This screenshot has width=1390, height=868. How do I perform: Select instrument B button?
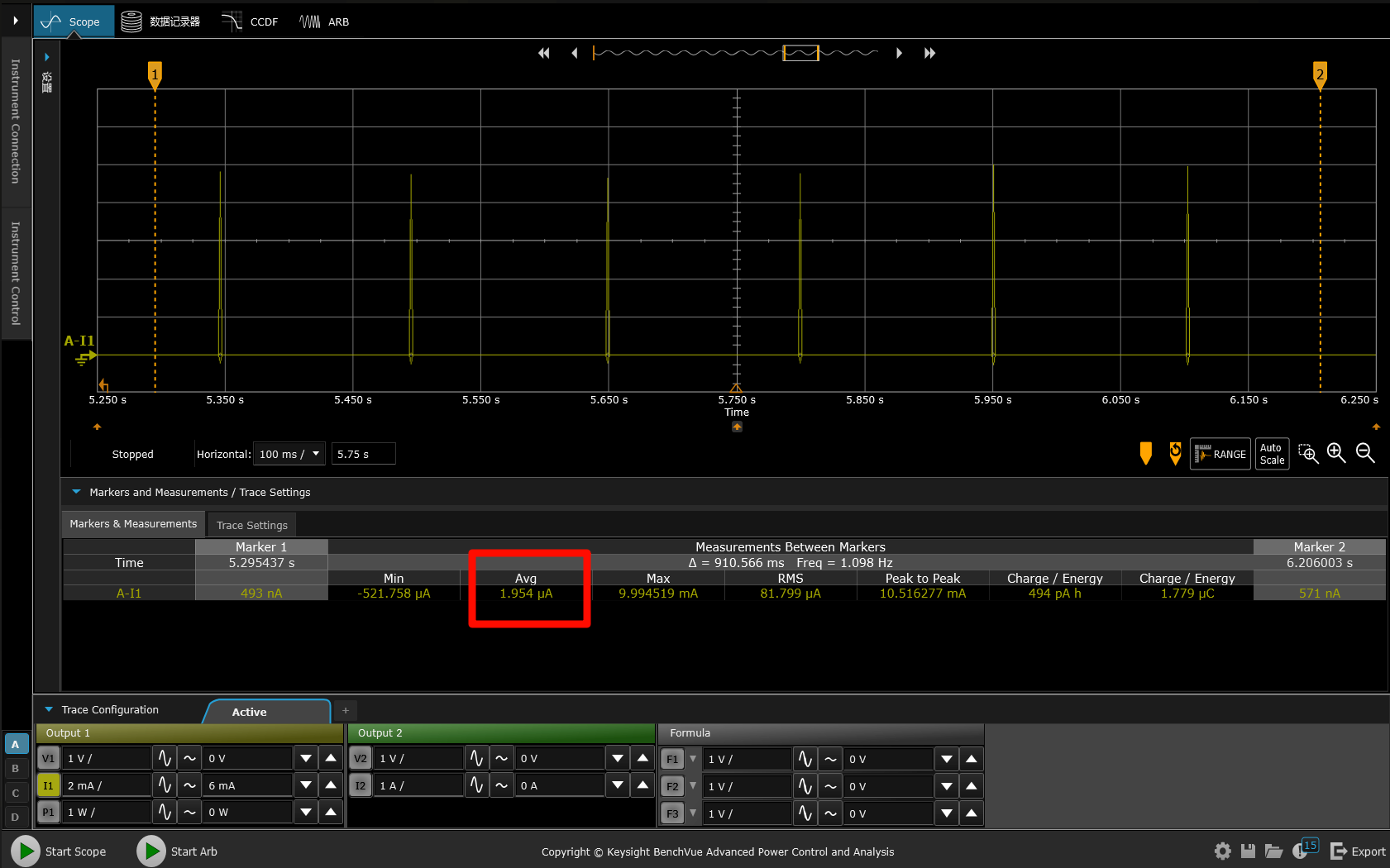[15, 768]
